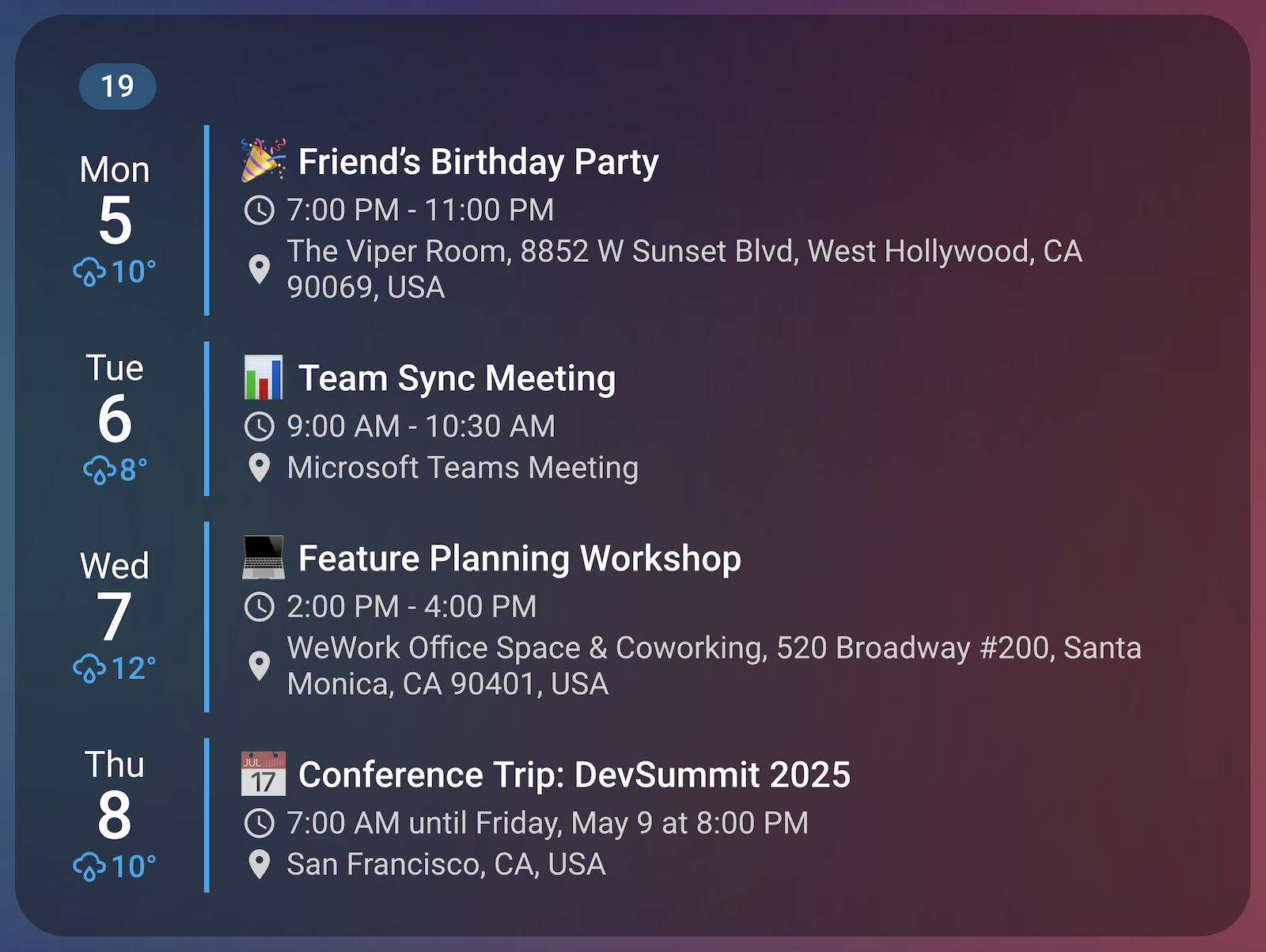The width and height of the screenshot is (1266, 952).
Task: Click the calendar emoji for DevSummit
Action: [263, 774]
